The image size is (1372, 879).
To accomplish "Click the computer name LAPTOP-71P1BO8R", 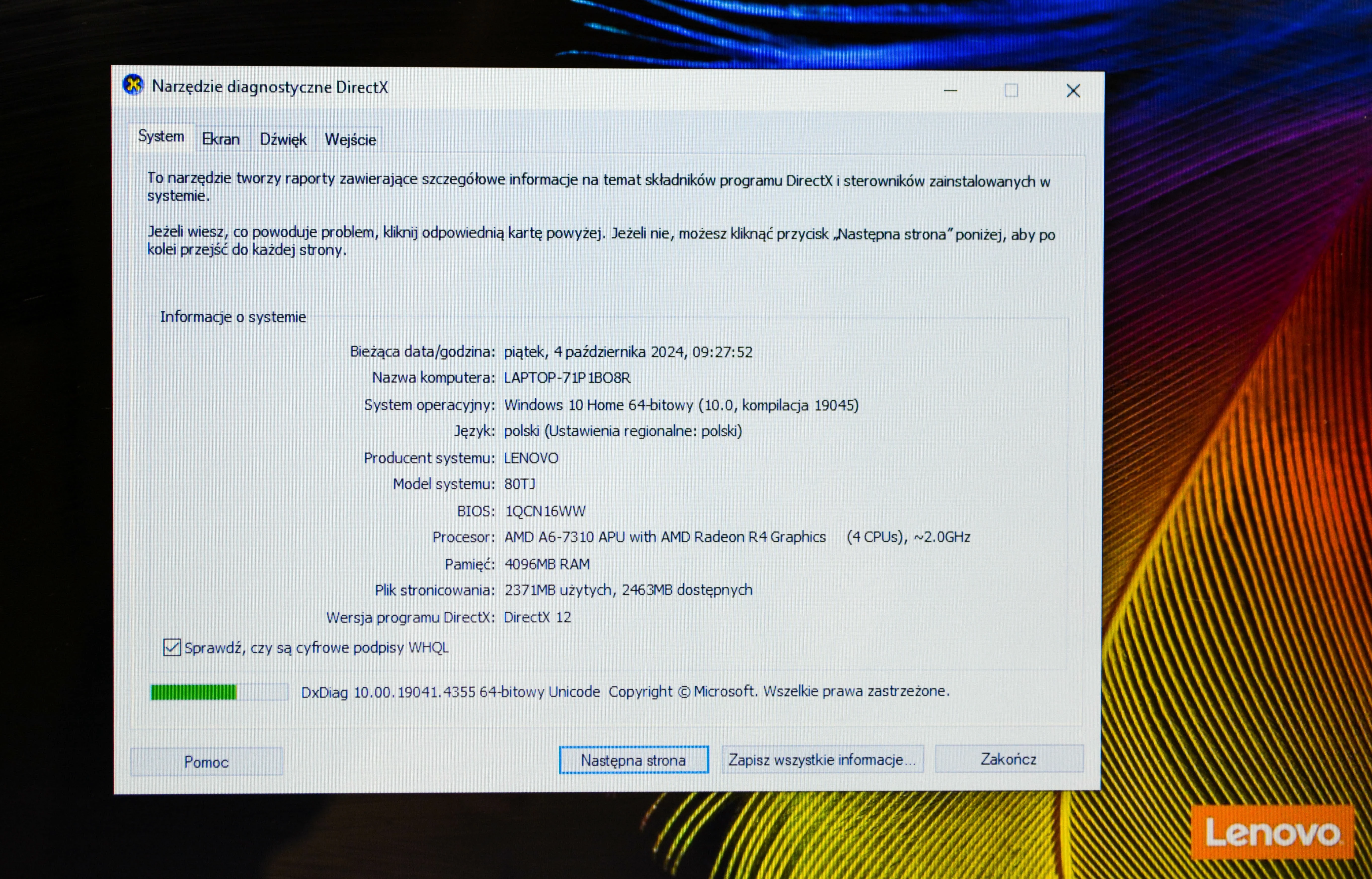I will pos(567,378).
